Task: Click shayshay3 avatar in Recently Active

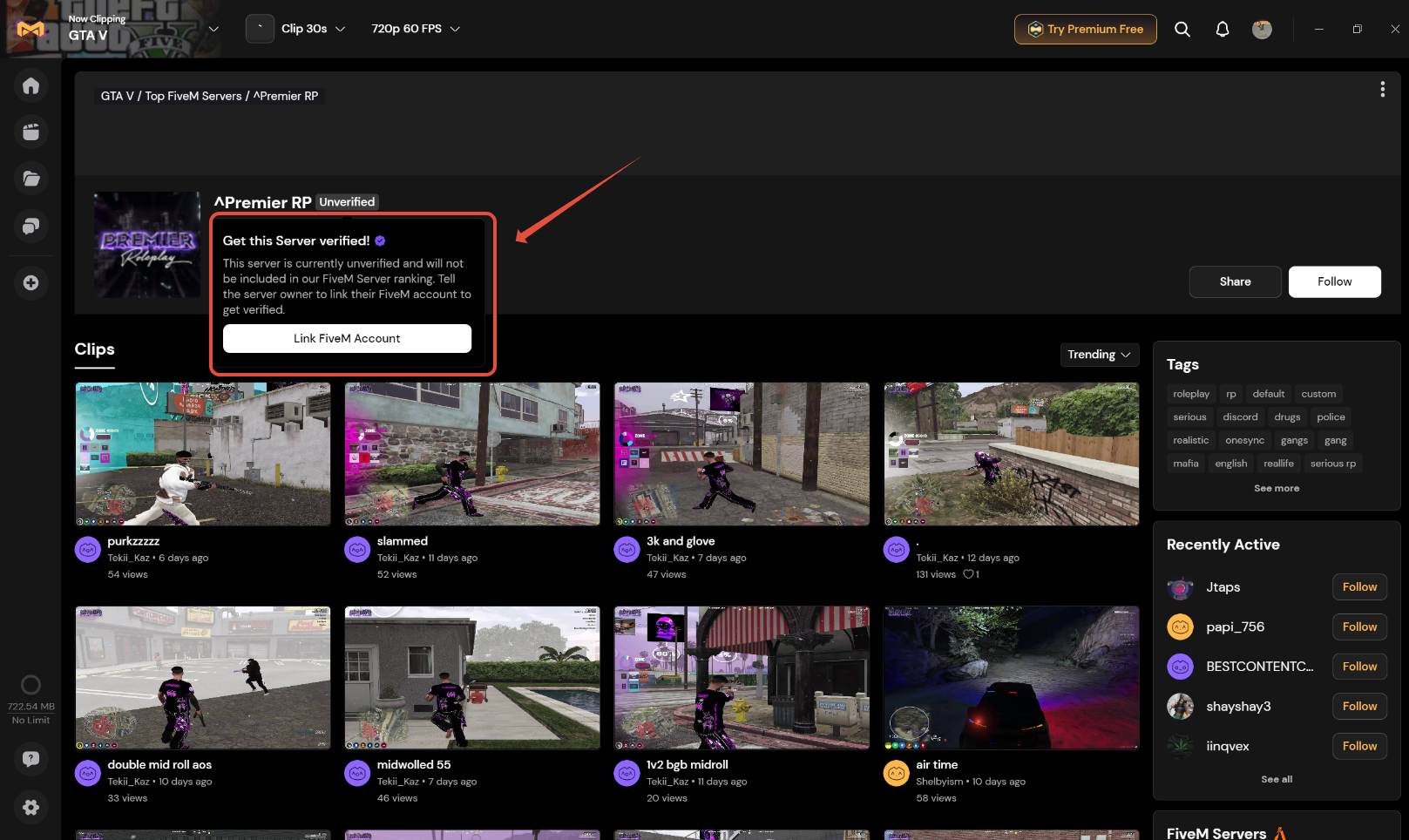Action: pyautogui.click(x=1180, y=706)
